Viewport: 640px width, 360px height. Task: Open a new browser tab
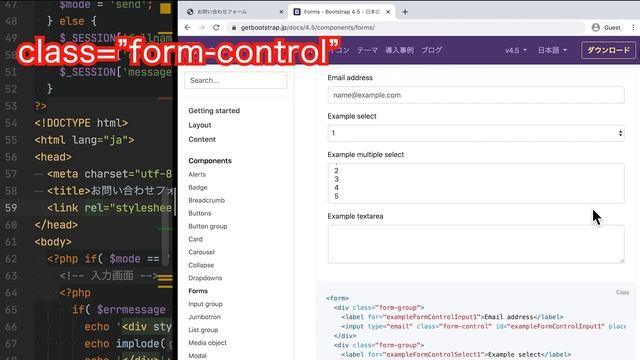click(405, 12)
